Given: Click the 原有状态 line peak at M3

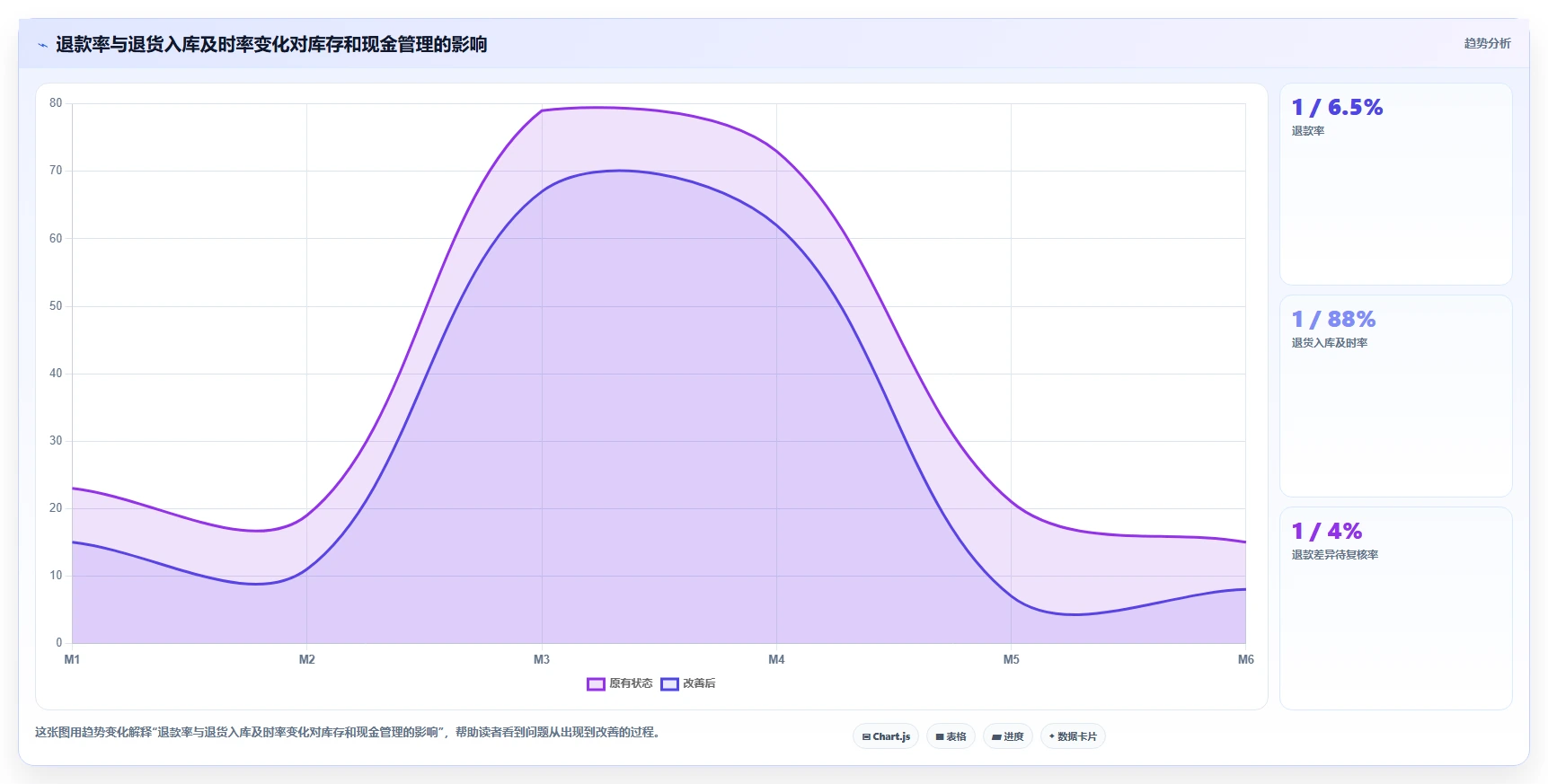Looking at the screenshot, I should (x=542, y=110).
